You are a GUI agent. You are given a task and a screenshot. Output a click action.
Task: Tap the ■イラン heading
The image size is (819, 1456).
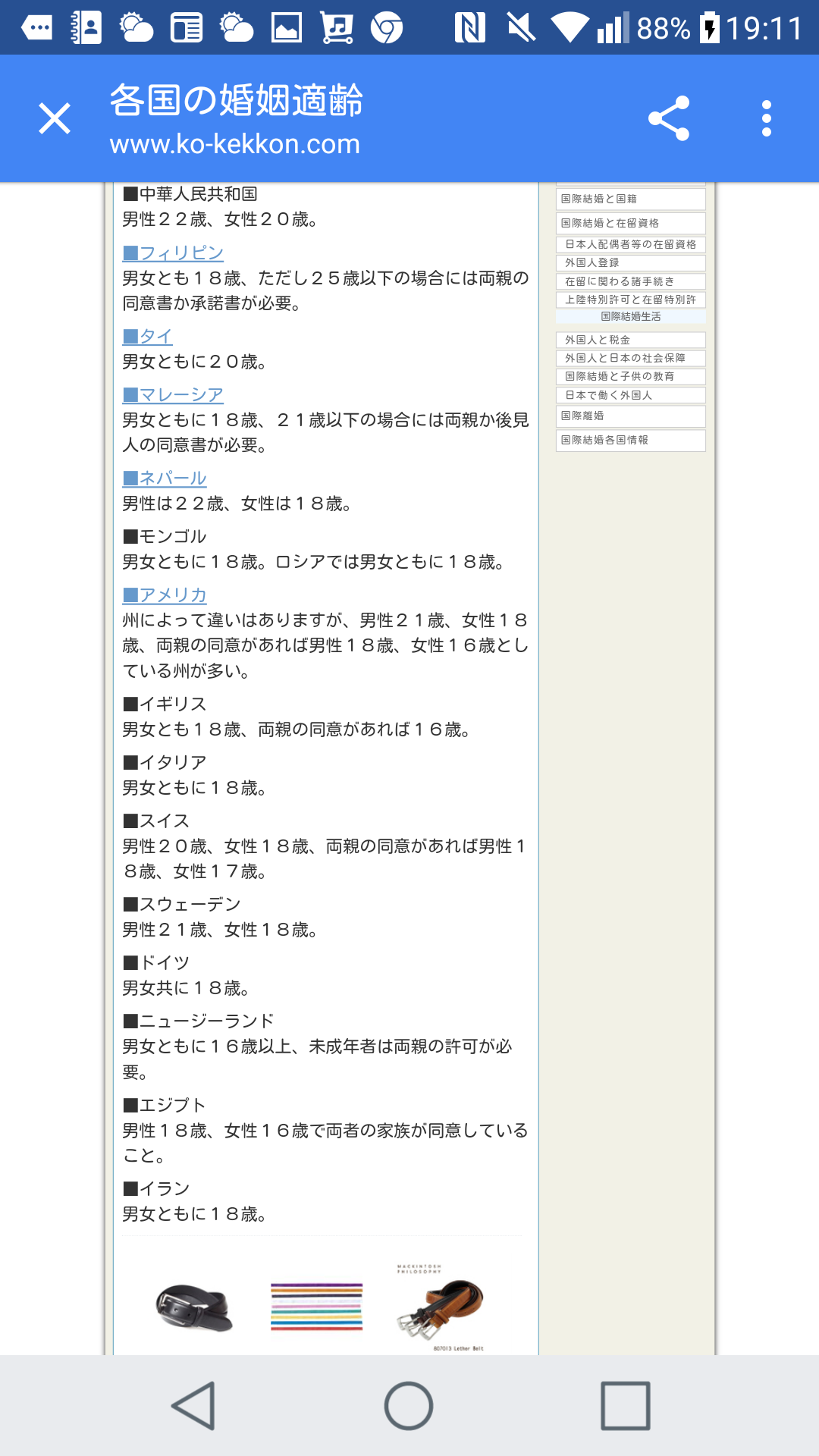point(156,1188)
